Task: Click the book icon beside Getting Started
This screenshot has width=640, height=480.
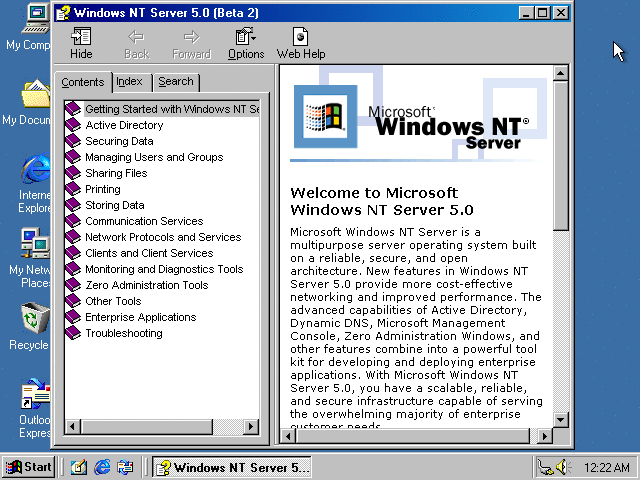Action: tap(73, 109)
